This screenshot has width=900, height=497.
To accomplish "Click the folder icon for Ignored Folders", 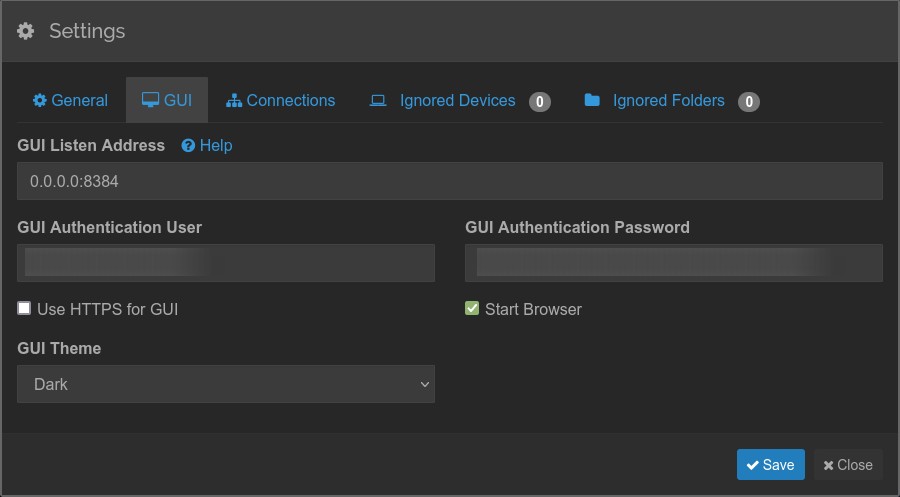I will pos(592,101).
